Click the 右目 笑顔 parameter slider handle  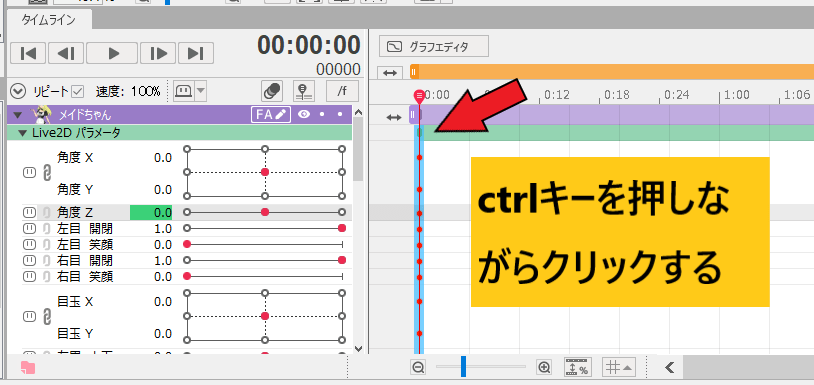[187, 277]
